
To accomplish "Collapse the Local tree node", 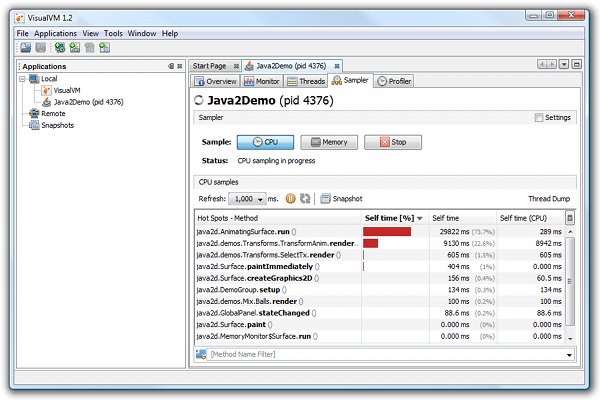I will (x=22, y=79).
